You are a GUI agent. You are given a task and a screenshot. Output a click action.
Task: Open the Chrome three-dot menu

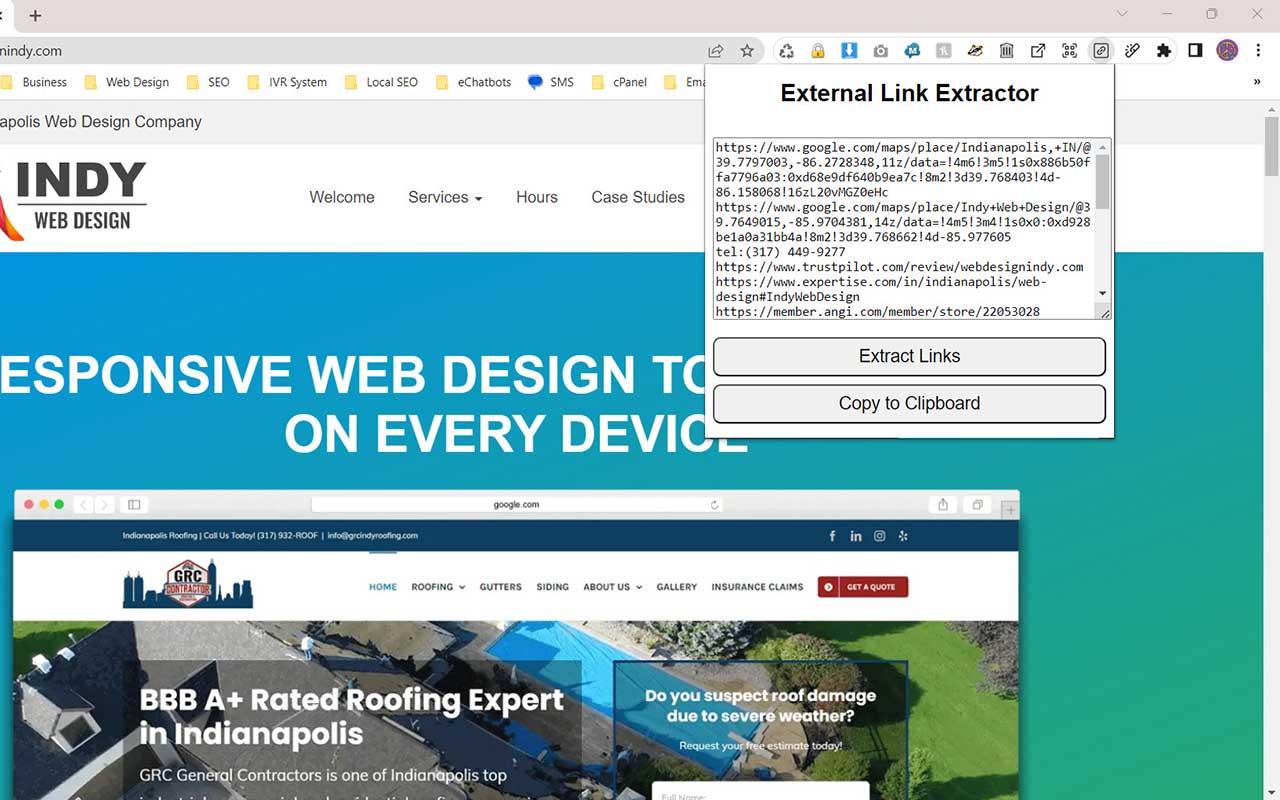[1258, 50]
